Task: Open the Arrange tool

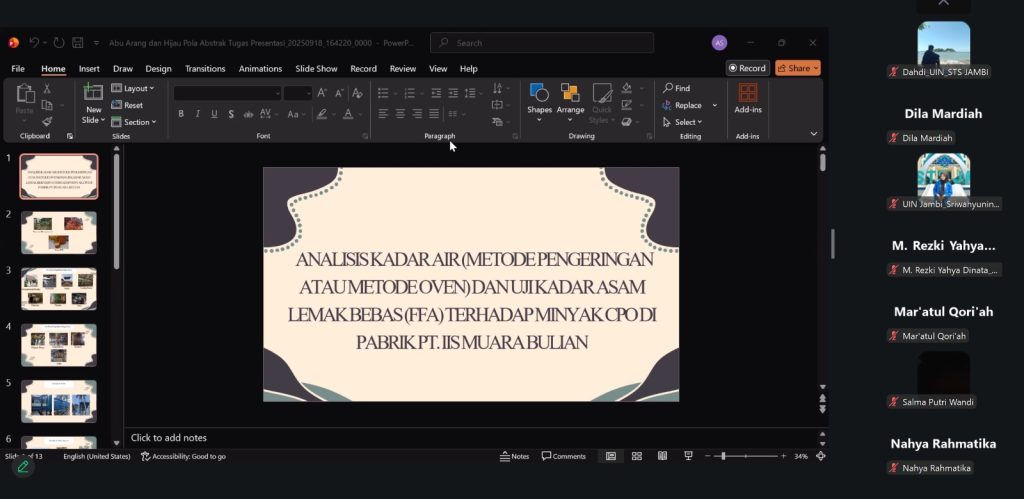Action: point(570,95)
